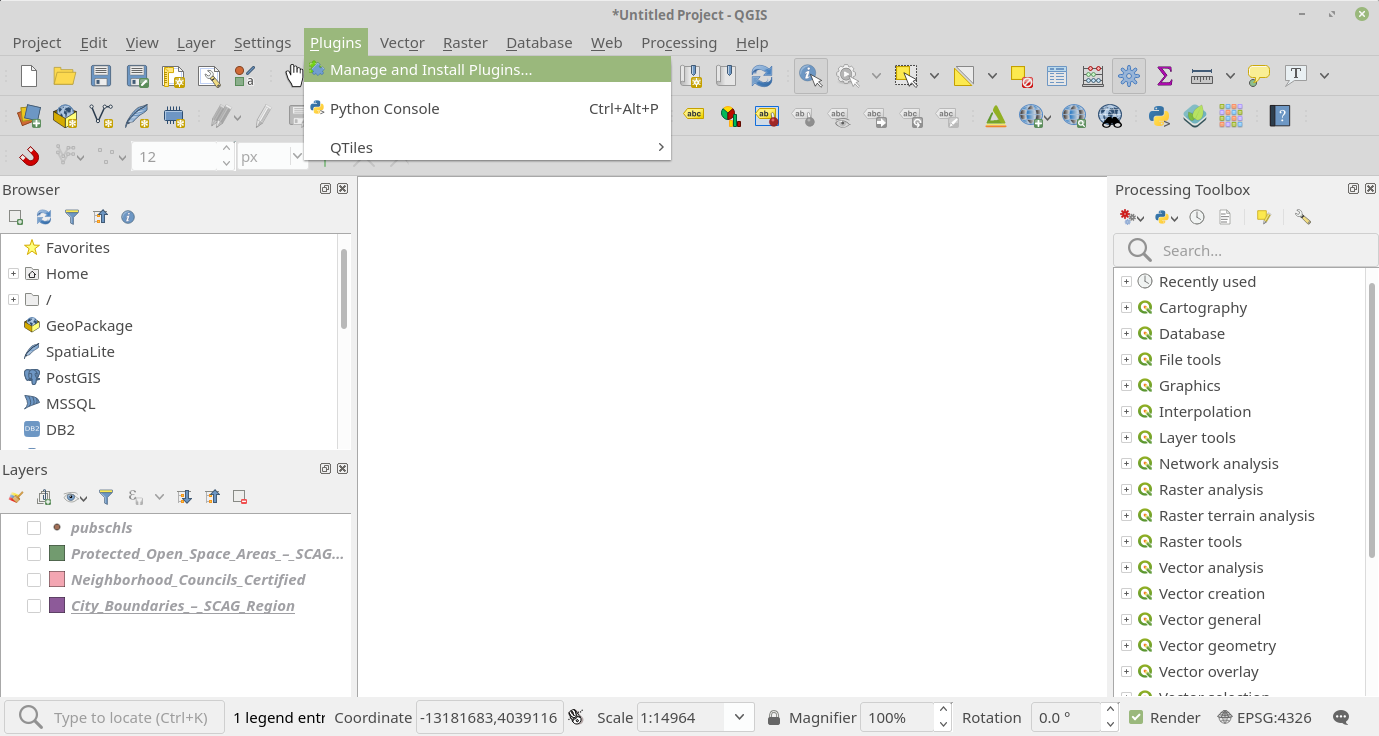Open the New Print Layout icon
Viewport: 1379px width, 736px height.
pos(173,76)
